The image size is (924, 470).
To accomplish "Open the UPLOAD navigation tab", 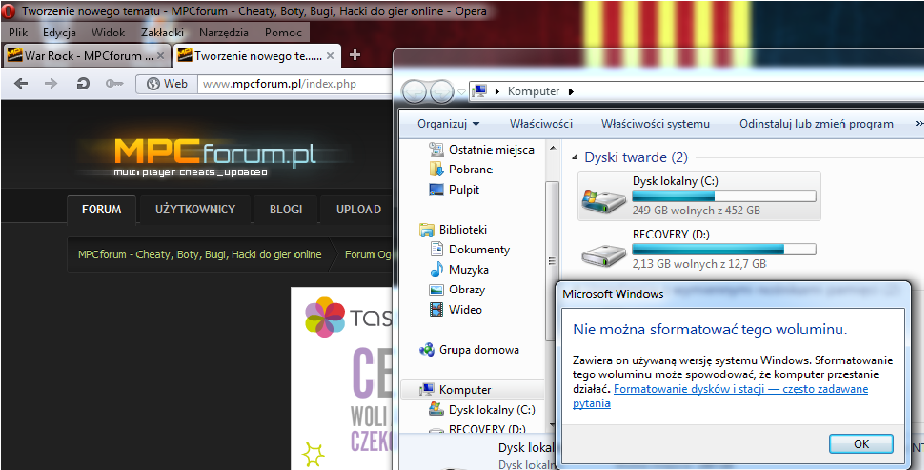I will coord(358,209).
